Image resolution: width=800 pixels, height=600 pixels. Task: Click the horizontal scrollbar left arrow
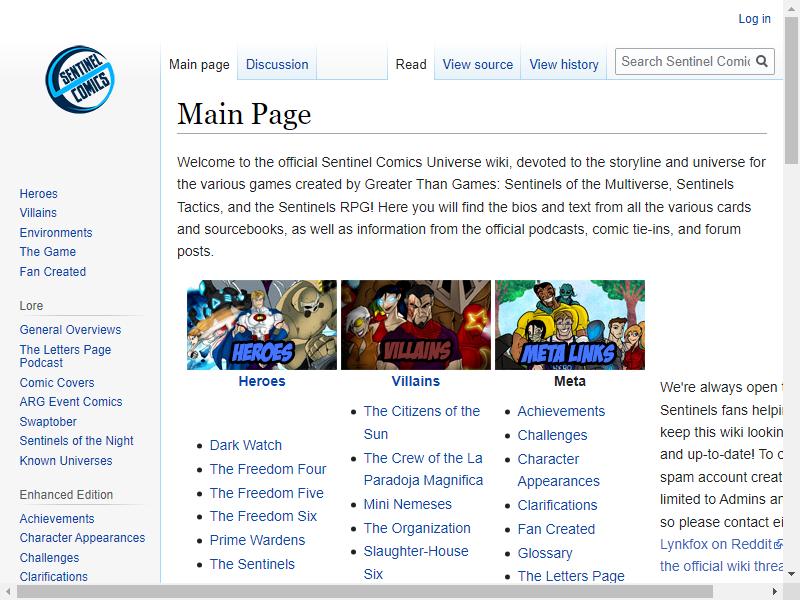[x=8, y=592]
